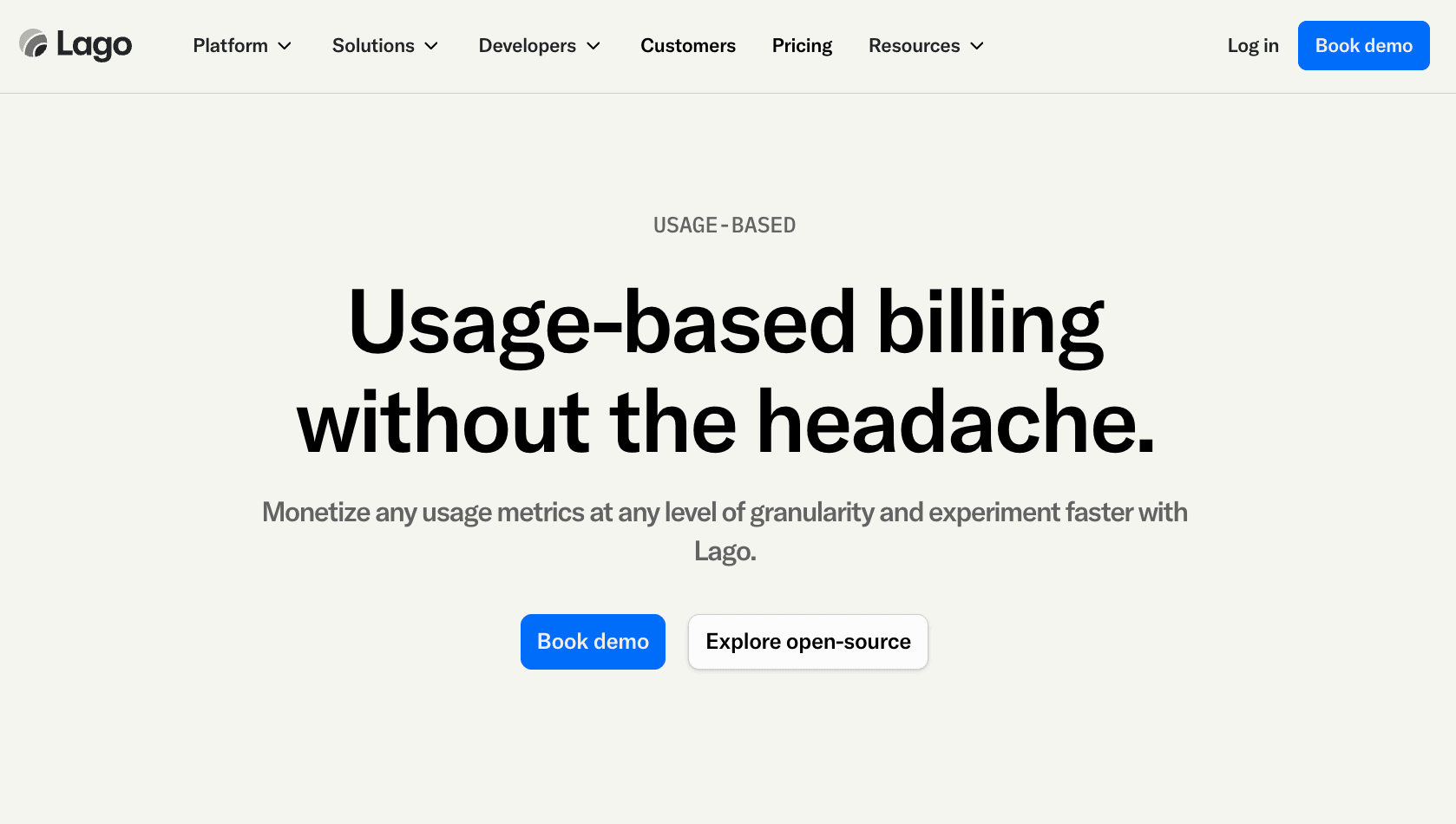The image size is (1456, 824).
Task: Navigate to the Pricing page
Action: [x=802, y=46]
